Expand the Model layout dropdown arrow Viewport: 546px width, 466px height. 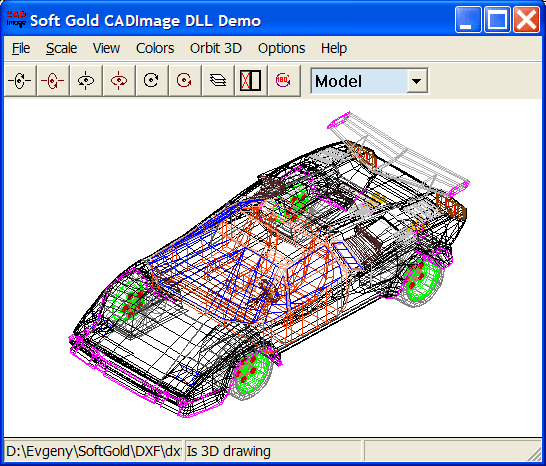pos(416,81)
